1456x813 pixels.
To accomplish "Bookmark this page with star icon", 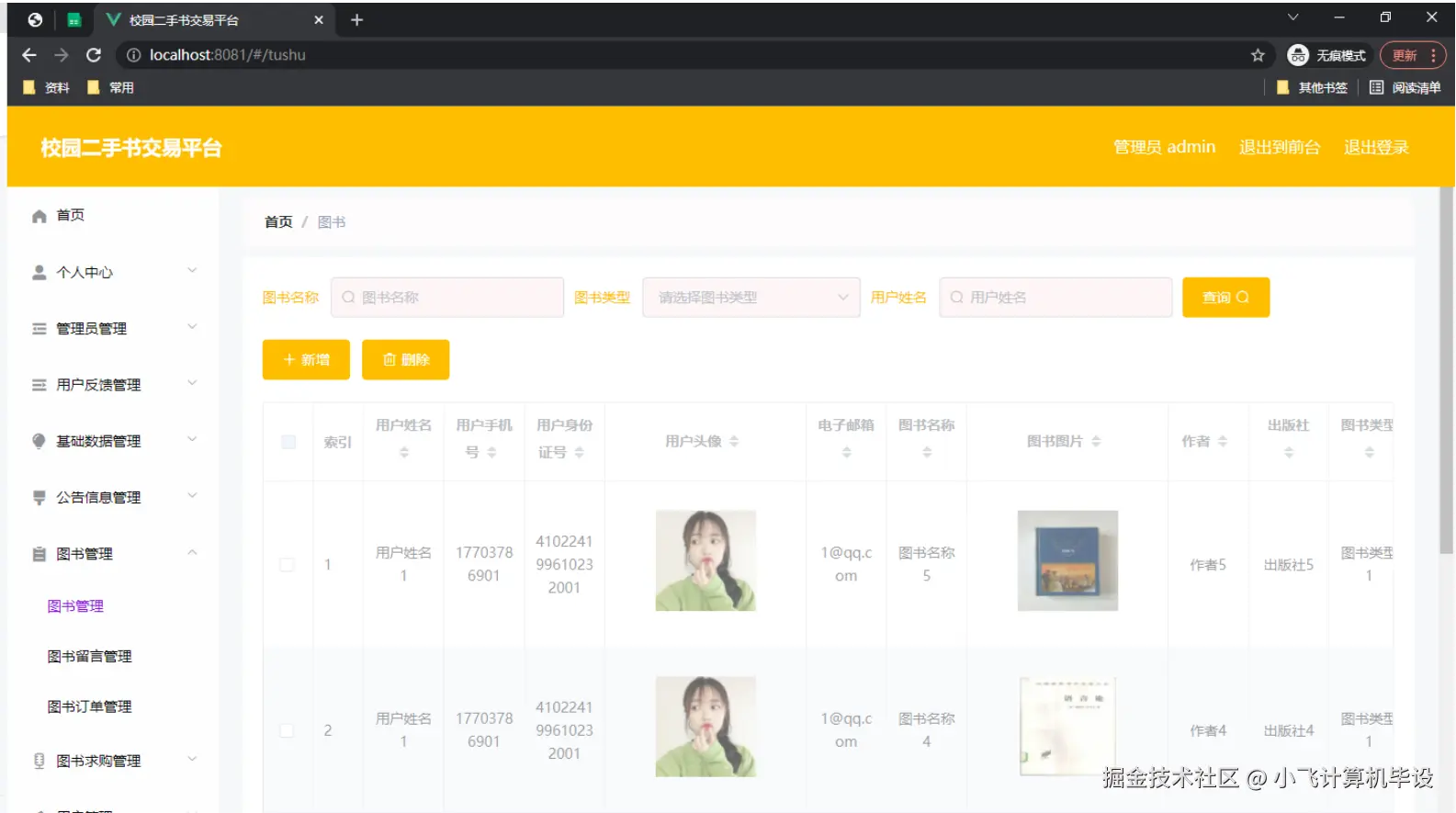I will tap(1258, 55).
